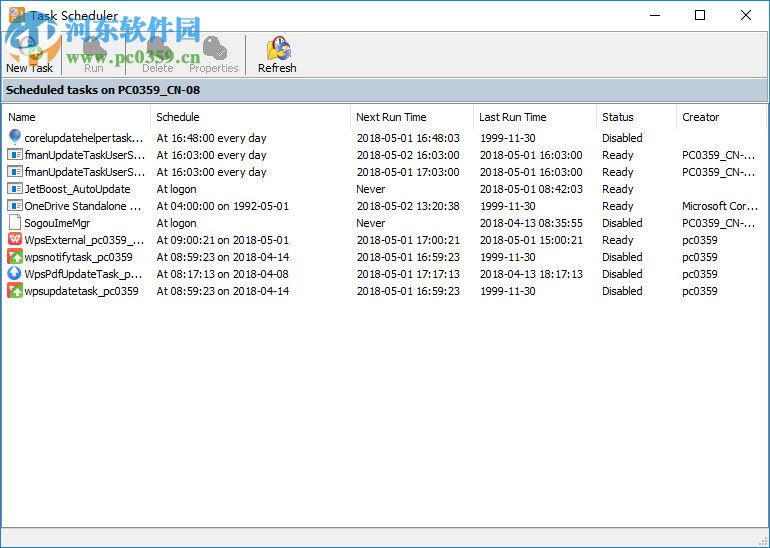The height and width of the screenshot is (548, 770).
Task: Click the wpsnotifytask_pc0359 task name
Action: point(79,257)
